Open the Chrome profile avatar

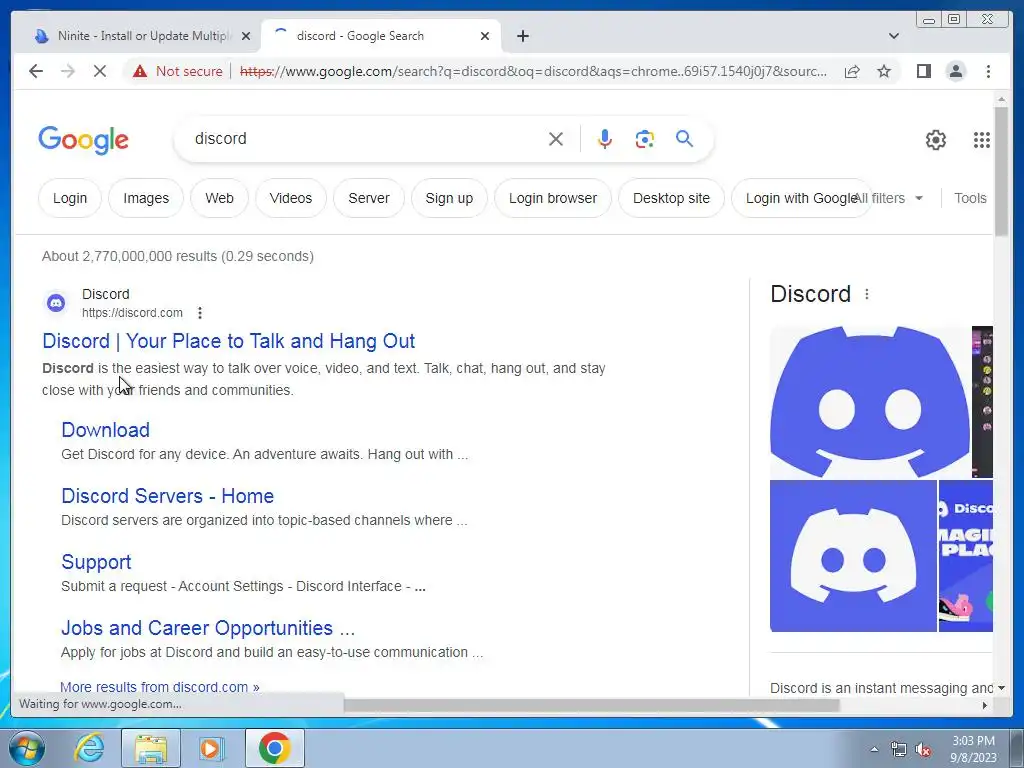tap(955, 71)
